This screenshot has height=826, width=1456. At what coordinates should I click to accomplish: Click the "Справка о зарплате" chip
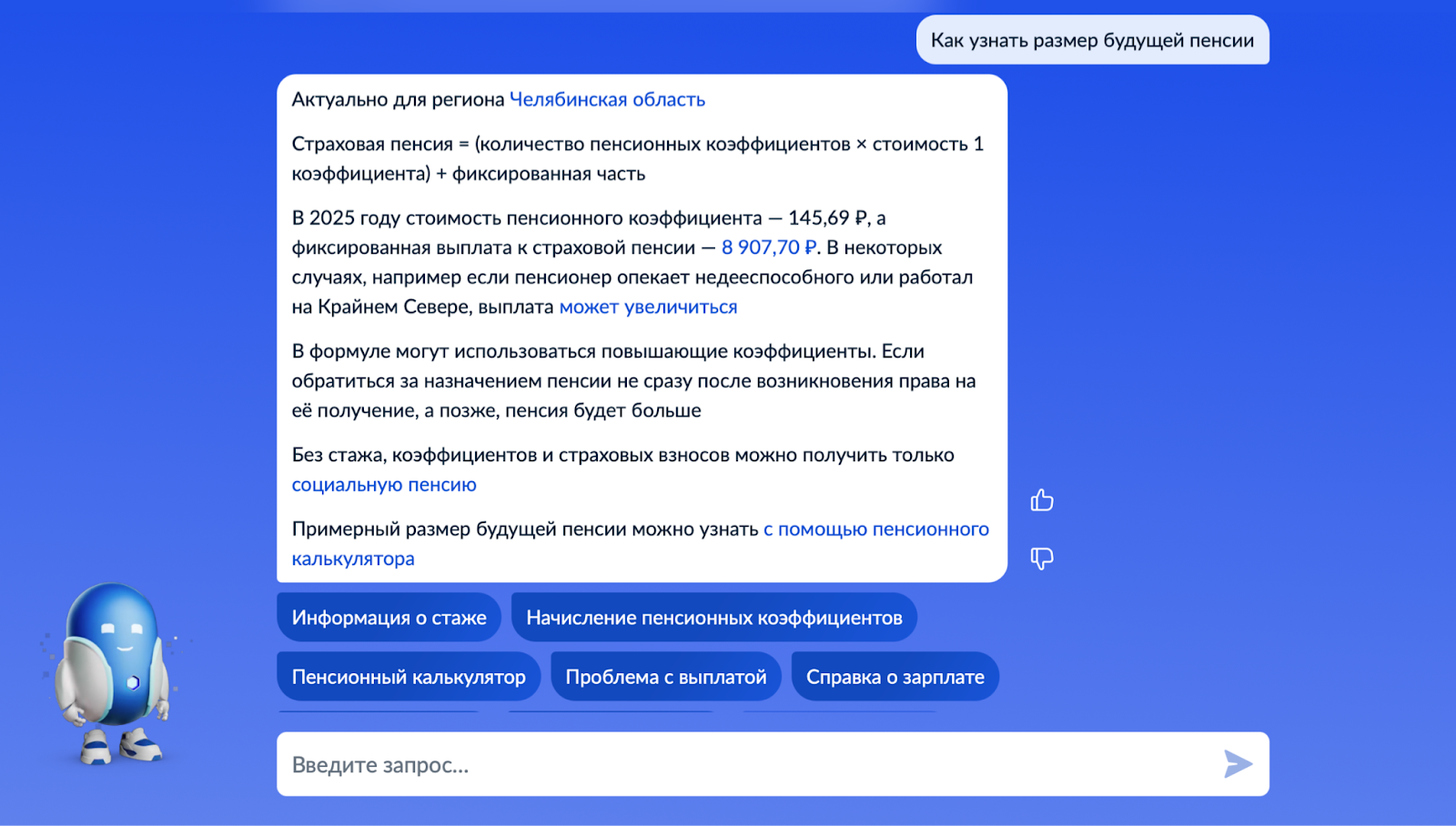(x=895, y=677)
